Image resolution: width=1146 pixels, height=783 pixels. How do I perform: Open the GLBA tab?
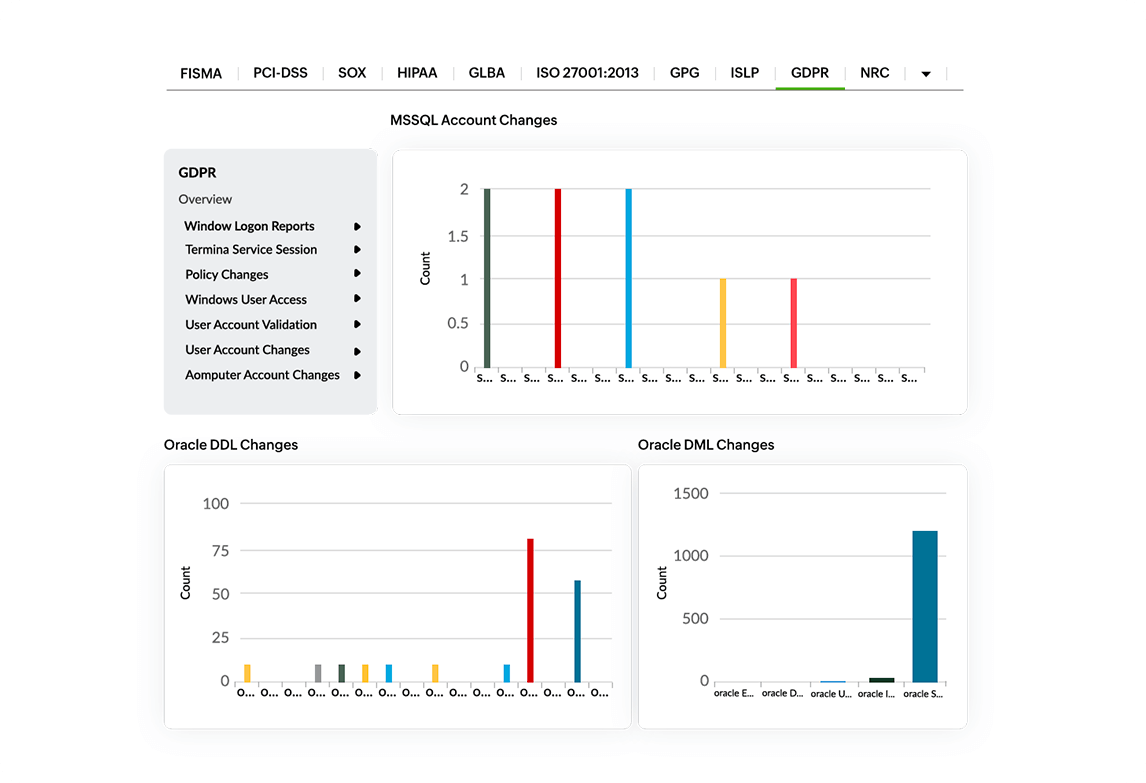pos(487,73)
